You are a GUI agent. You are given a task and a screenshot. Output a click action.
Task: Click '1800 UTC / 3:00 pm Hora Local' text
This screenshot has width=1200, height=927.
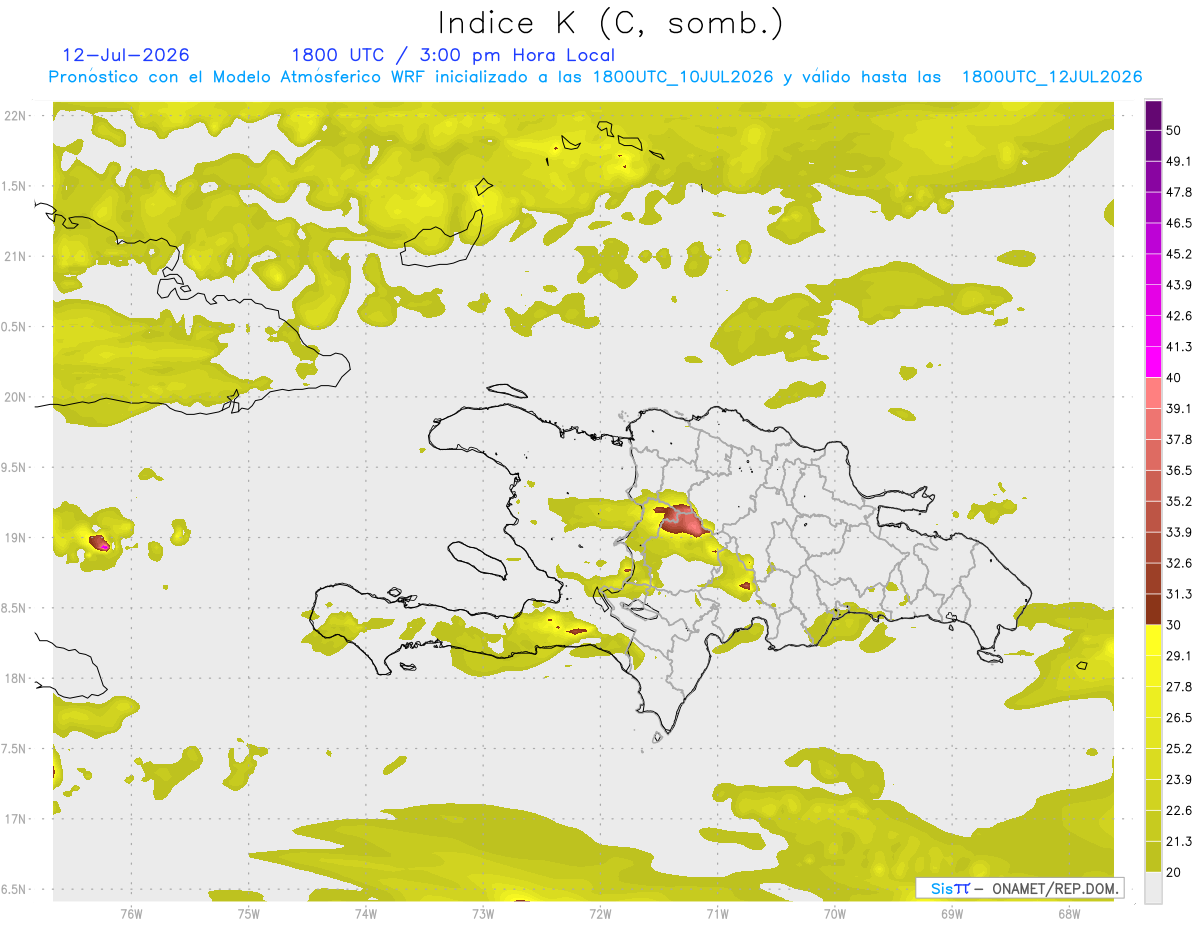(x=453, y=55)
